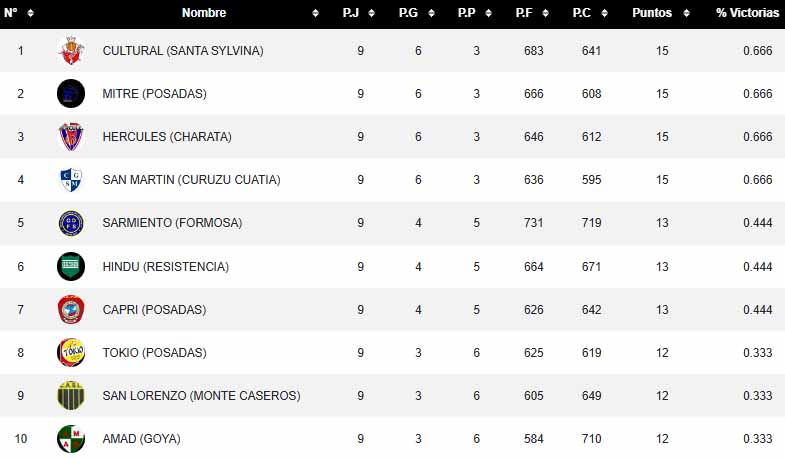Viewport: 785px width, 459px height.
Task: Click the San Martin (Curuzu Cuatia) logo
Action: pyautogui.click(x=71, y=180)
